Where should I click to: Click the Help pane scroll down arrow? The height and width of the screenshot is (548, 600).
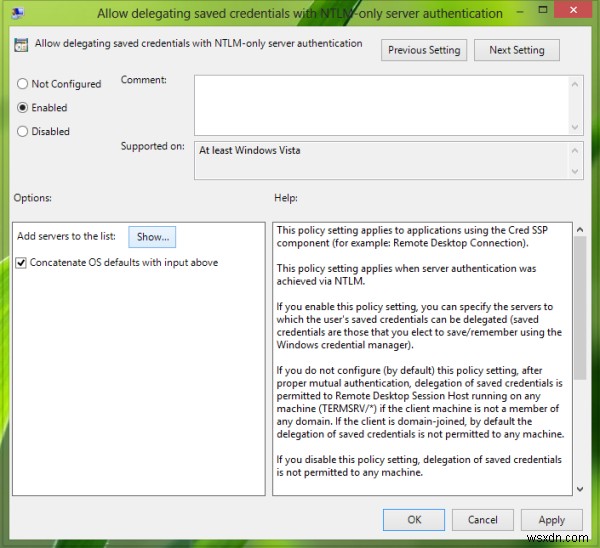click(580, 489)
